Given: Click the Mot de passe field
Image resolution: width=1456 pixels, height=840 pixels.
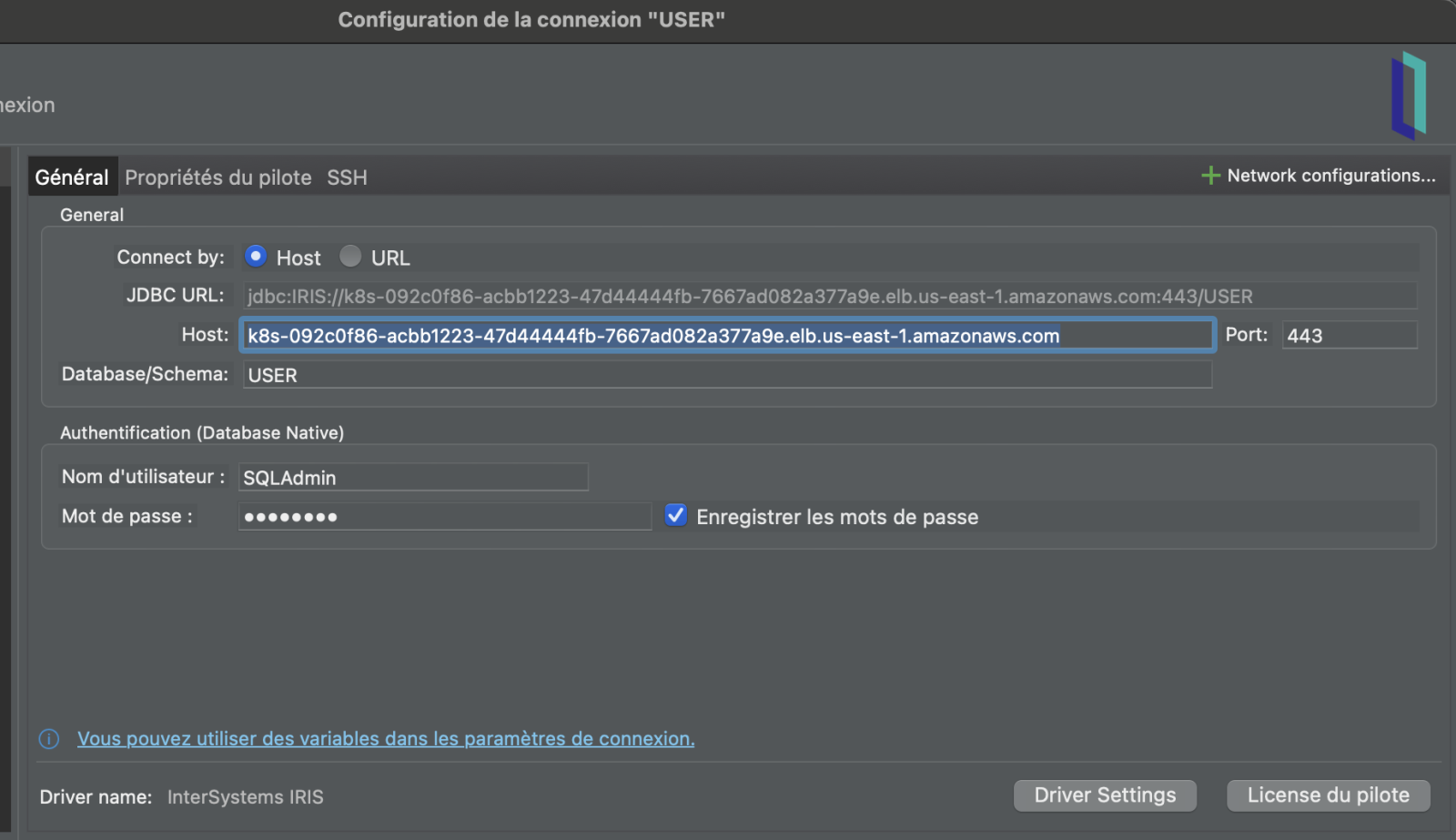Looking at the screenshot, I should (444, 517).
